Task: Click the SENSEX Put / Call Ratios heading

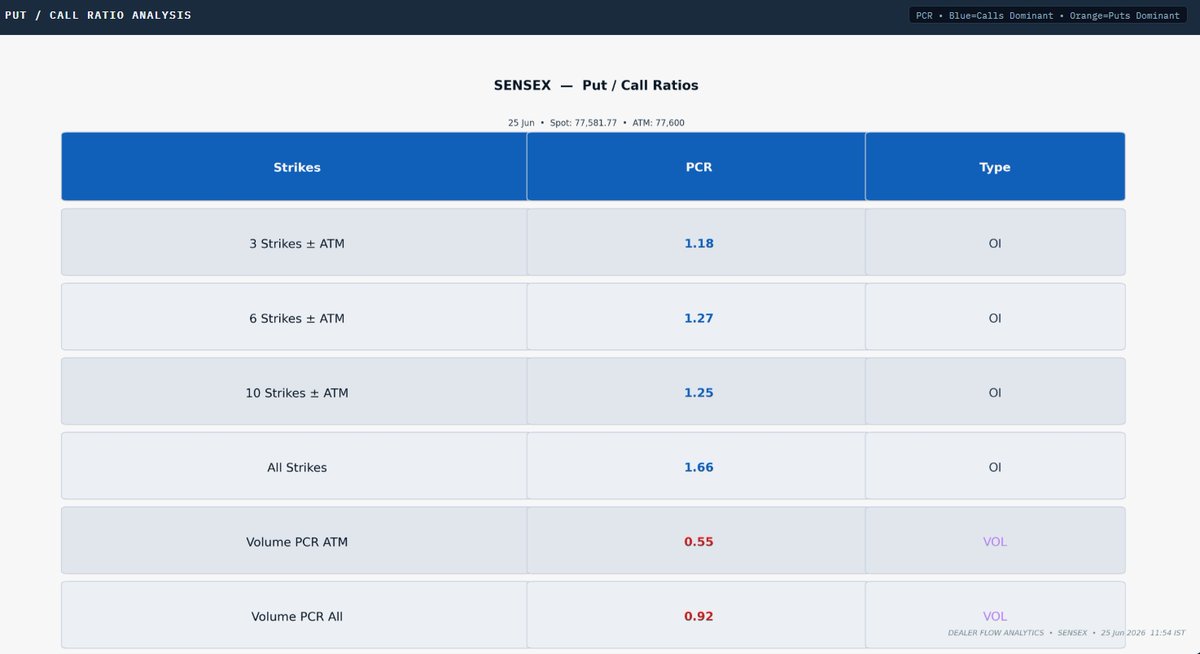Action: pos(596,85)
